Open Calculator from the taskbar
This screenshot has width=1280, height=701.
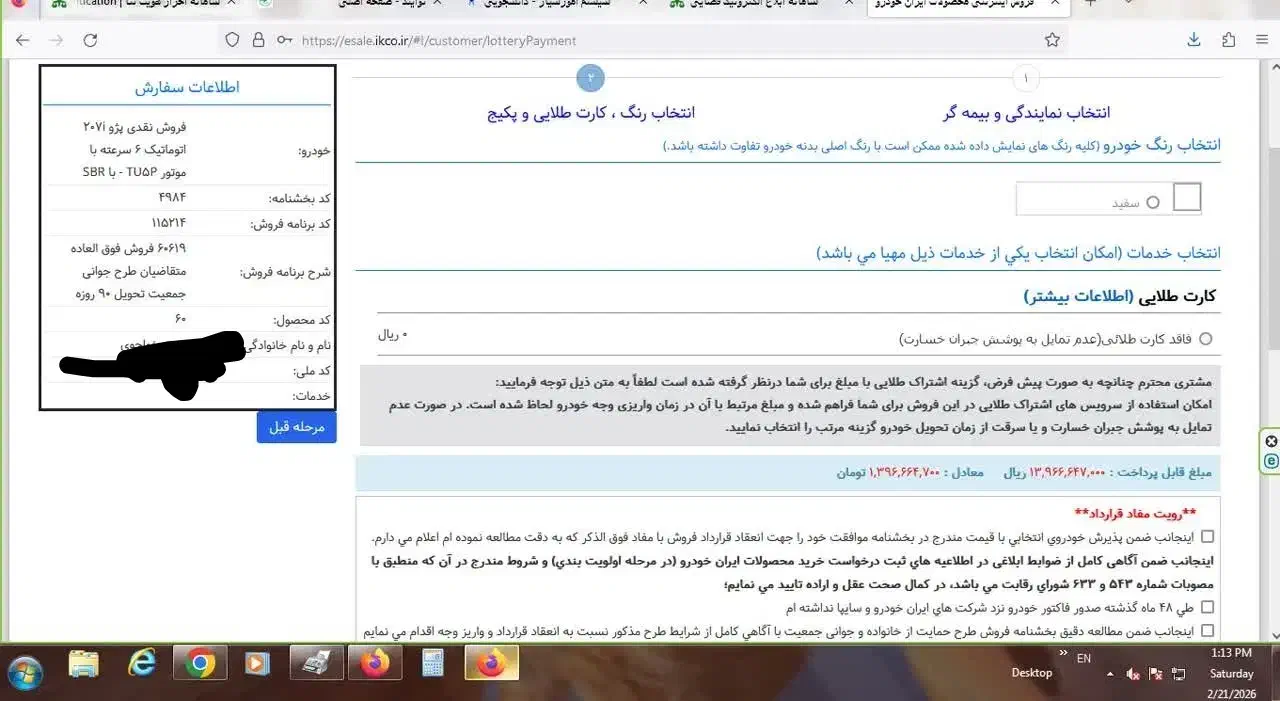432,662
